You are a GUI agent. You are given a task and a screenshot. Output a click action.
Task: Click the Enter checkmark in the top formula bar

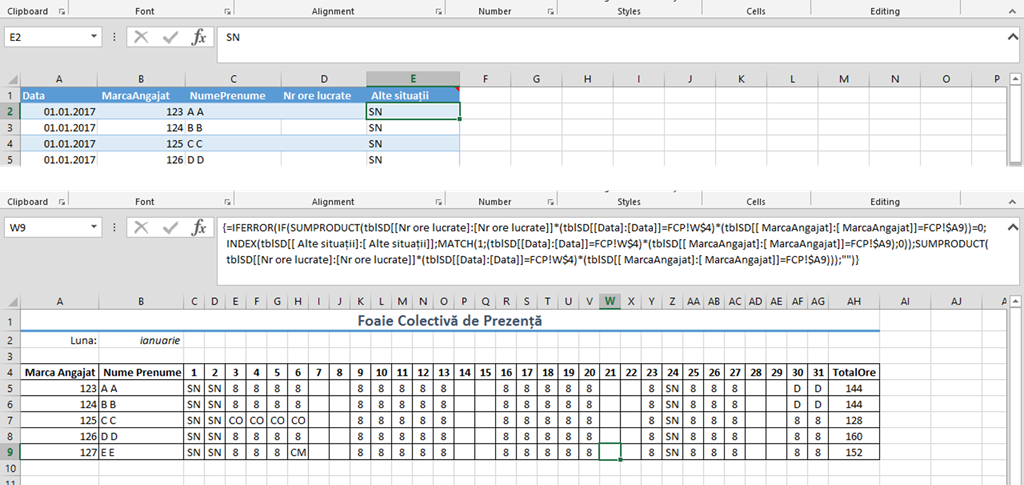170,37
